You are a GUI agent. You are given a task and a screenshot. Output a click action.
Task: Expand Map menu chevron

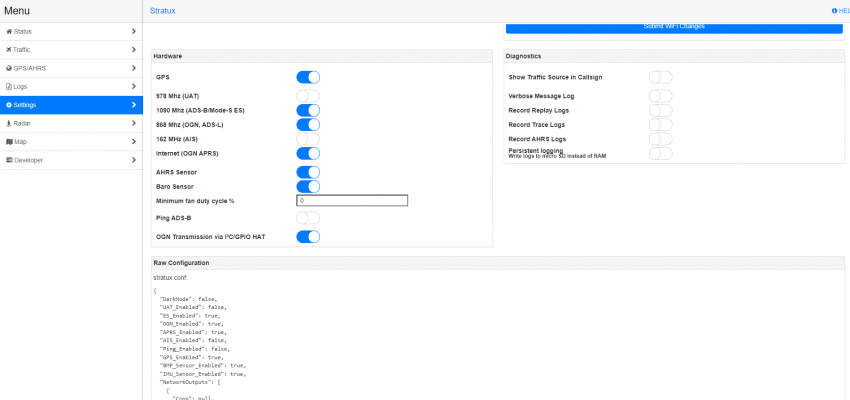133,142
